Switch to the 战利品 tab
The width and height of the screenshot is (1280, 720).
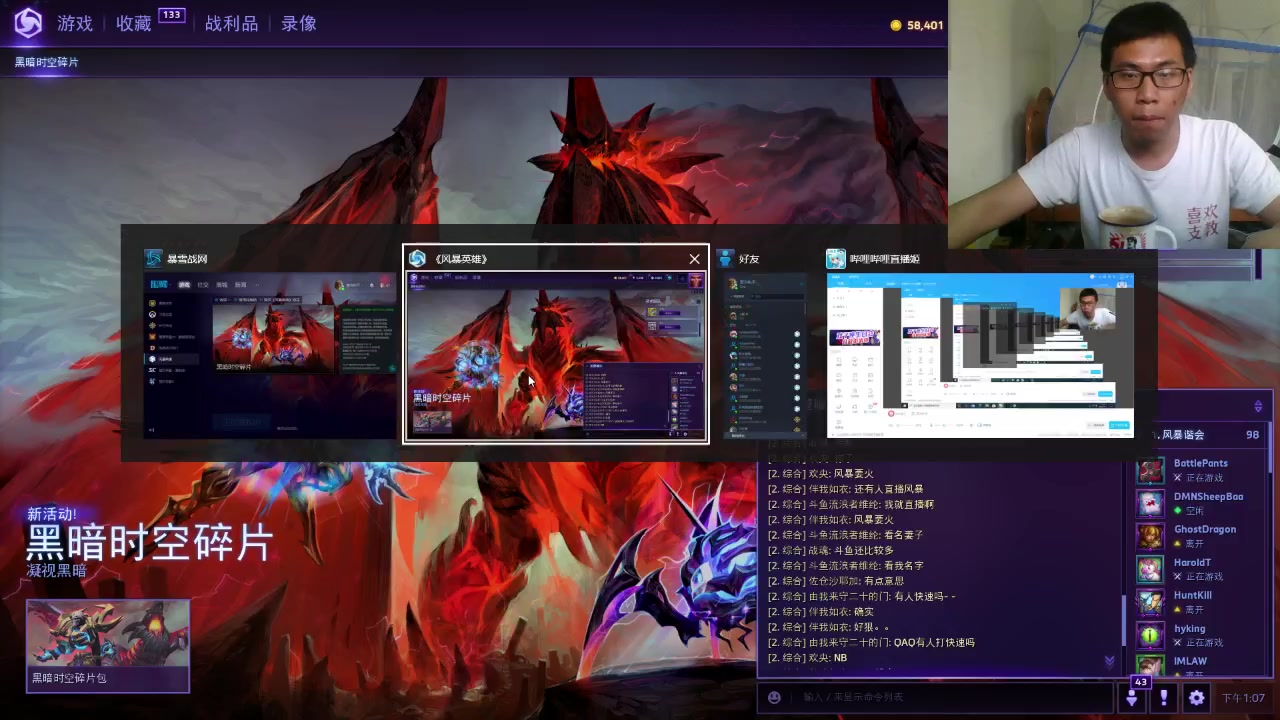[x=231, y=24]
